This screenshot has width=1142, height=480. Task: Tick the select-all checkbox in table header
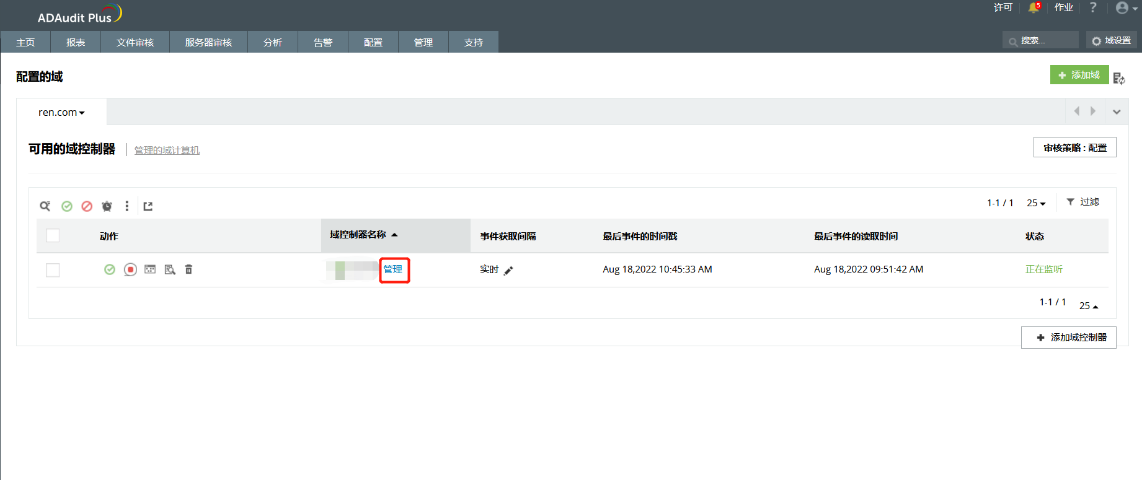coord(53,235)
